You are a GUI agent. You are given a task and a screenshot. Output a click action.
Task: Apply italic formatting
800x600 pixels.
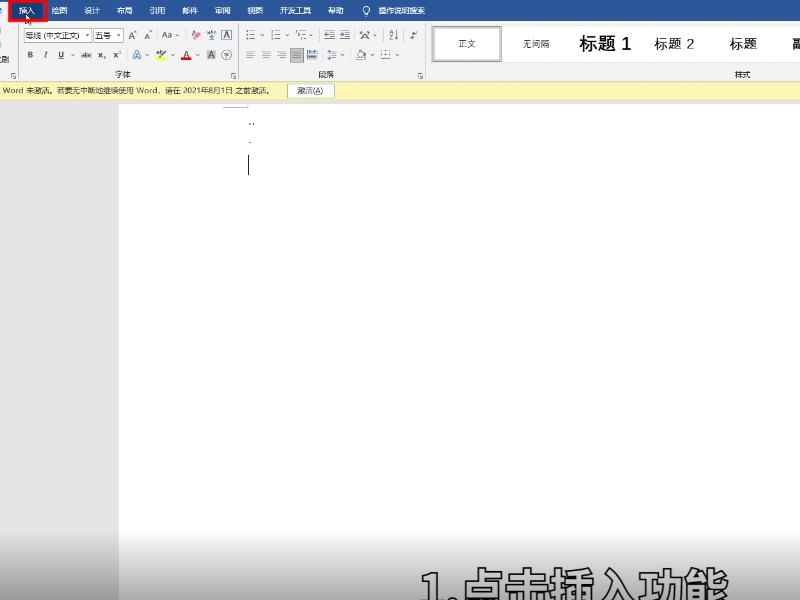(45, 54)
